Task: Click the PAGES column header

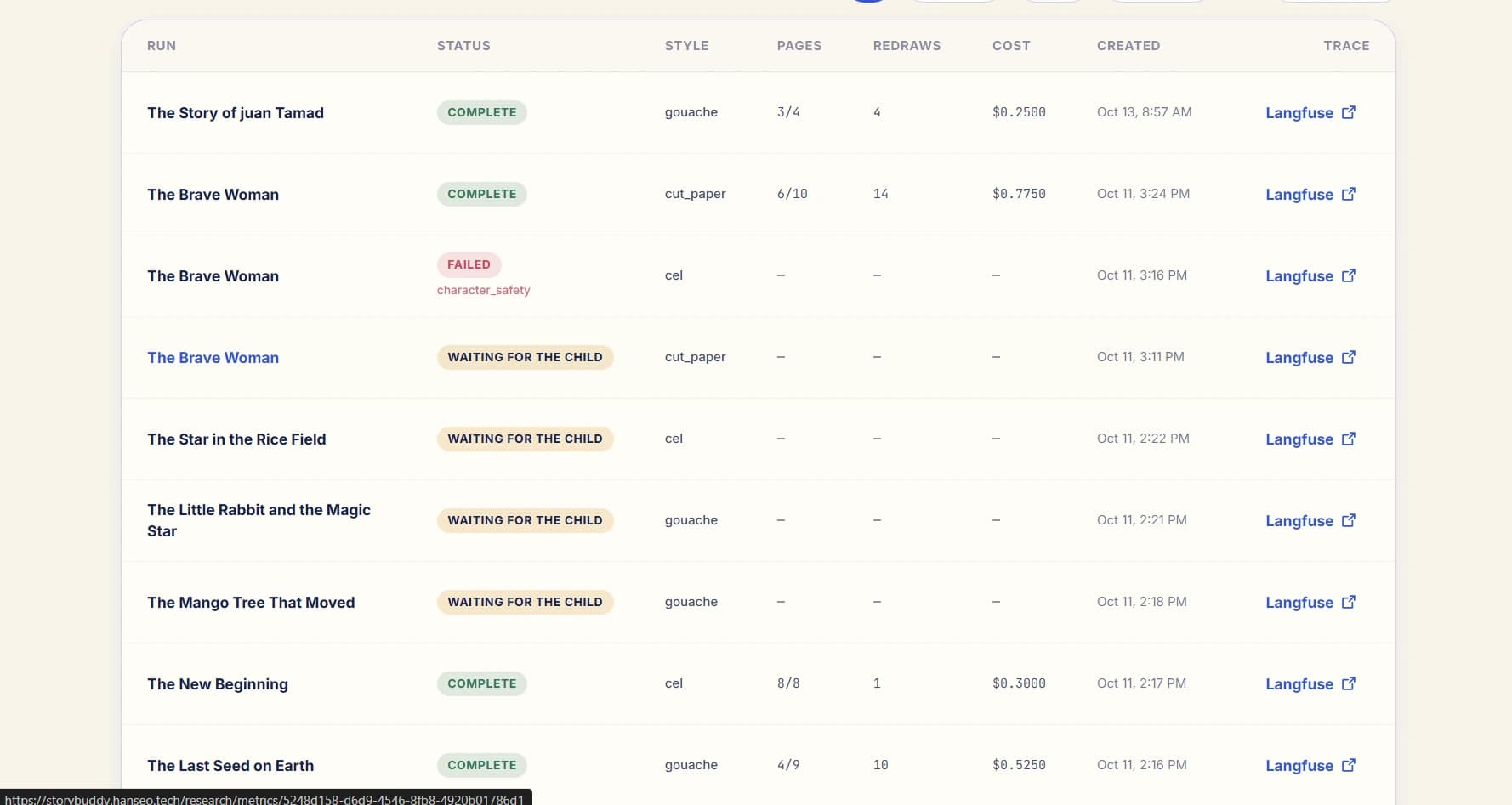Action: point(799,46)
